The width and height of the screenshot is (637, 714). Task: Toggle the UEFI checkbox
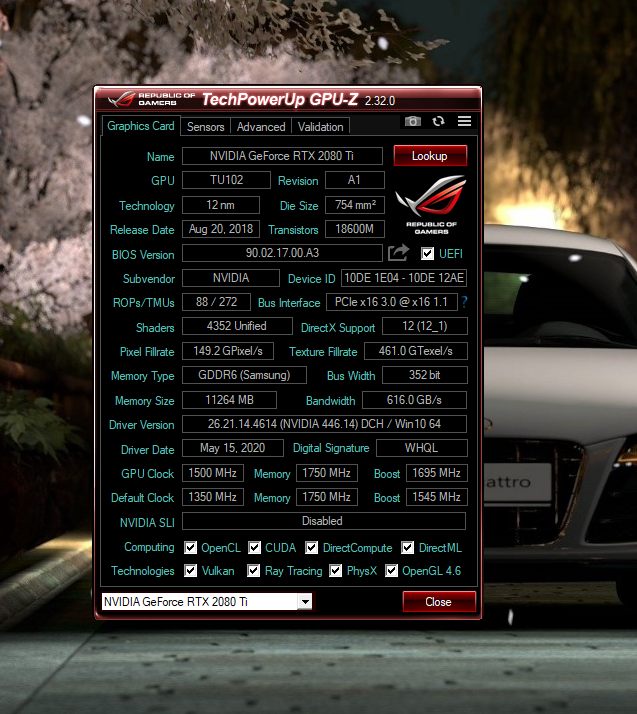tap(428, 254)
